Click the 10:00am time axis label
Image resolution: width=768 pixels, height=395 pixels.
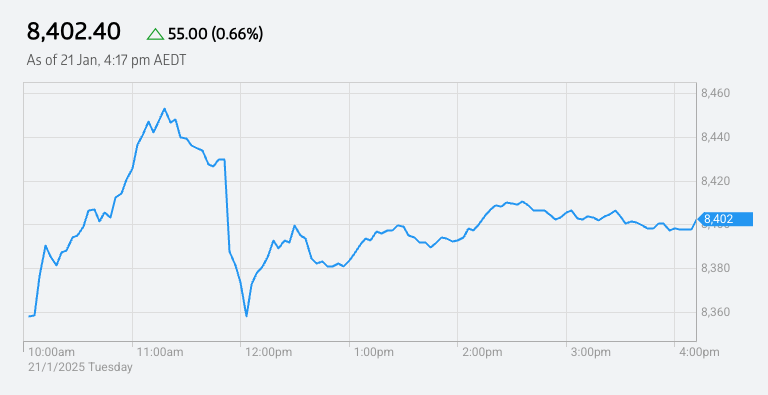coord(51,352)
